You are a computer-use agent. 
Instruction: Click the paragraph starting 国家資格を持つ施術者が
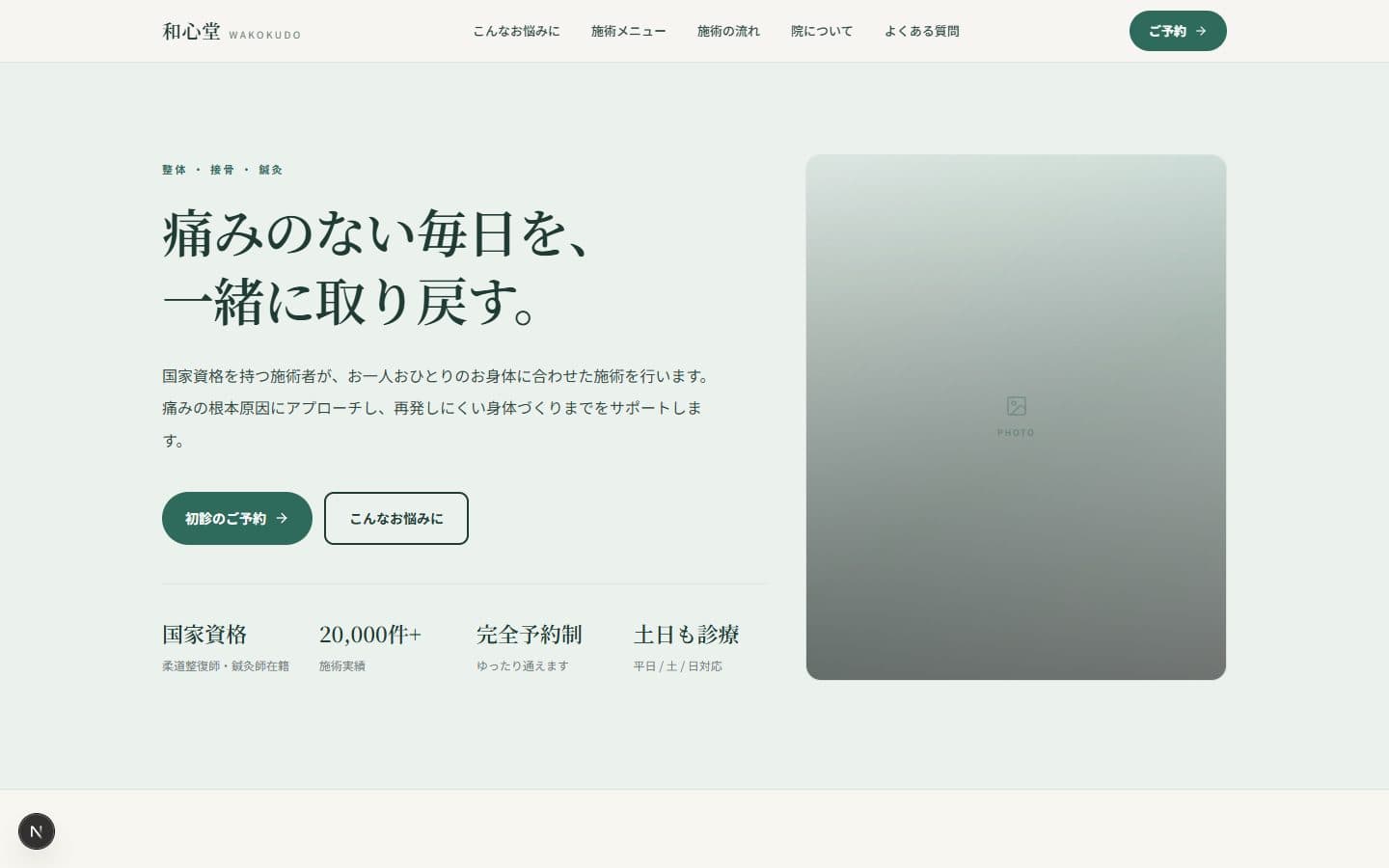point(437,408)
